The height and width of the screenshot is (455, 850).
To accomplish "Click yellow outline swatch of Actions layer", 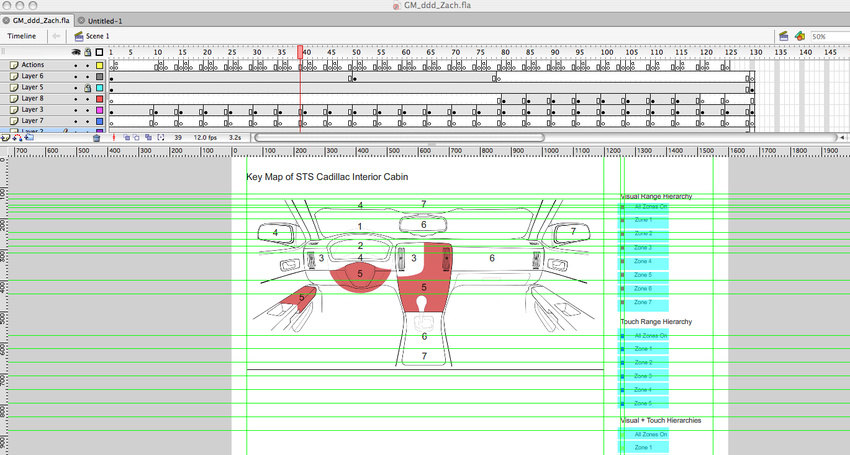I will point(100,65).
